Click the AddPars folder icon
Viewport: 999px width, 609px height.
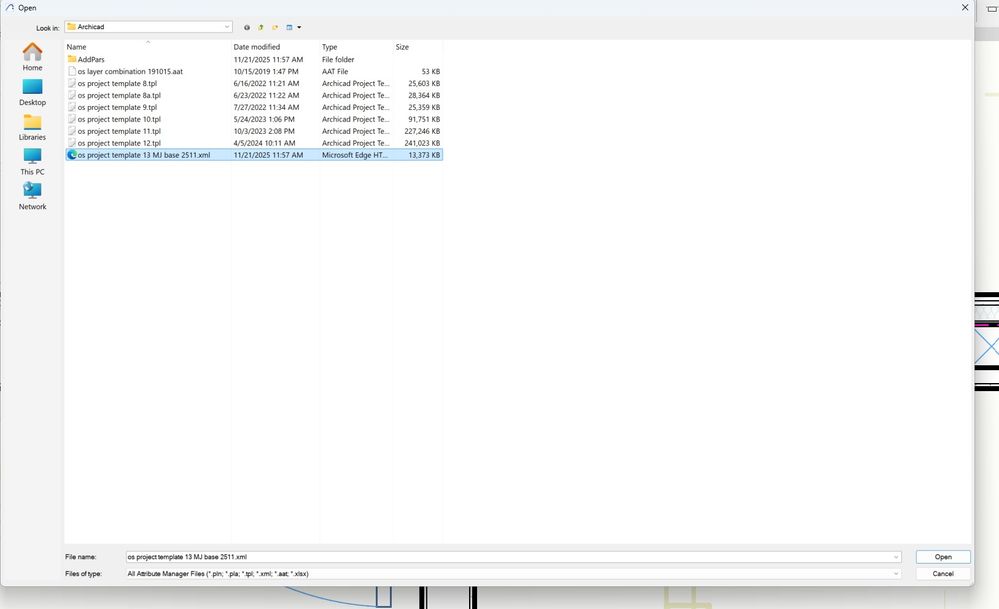click(72, 59)
